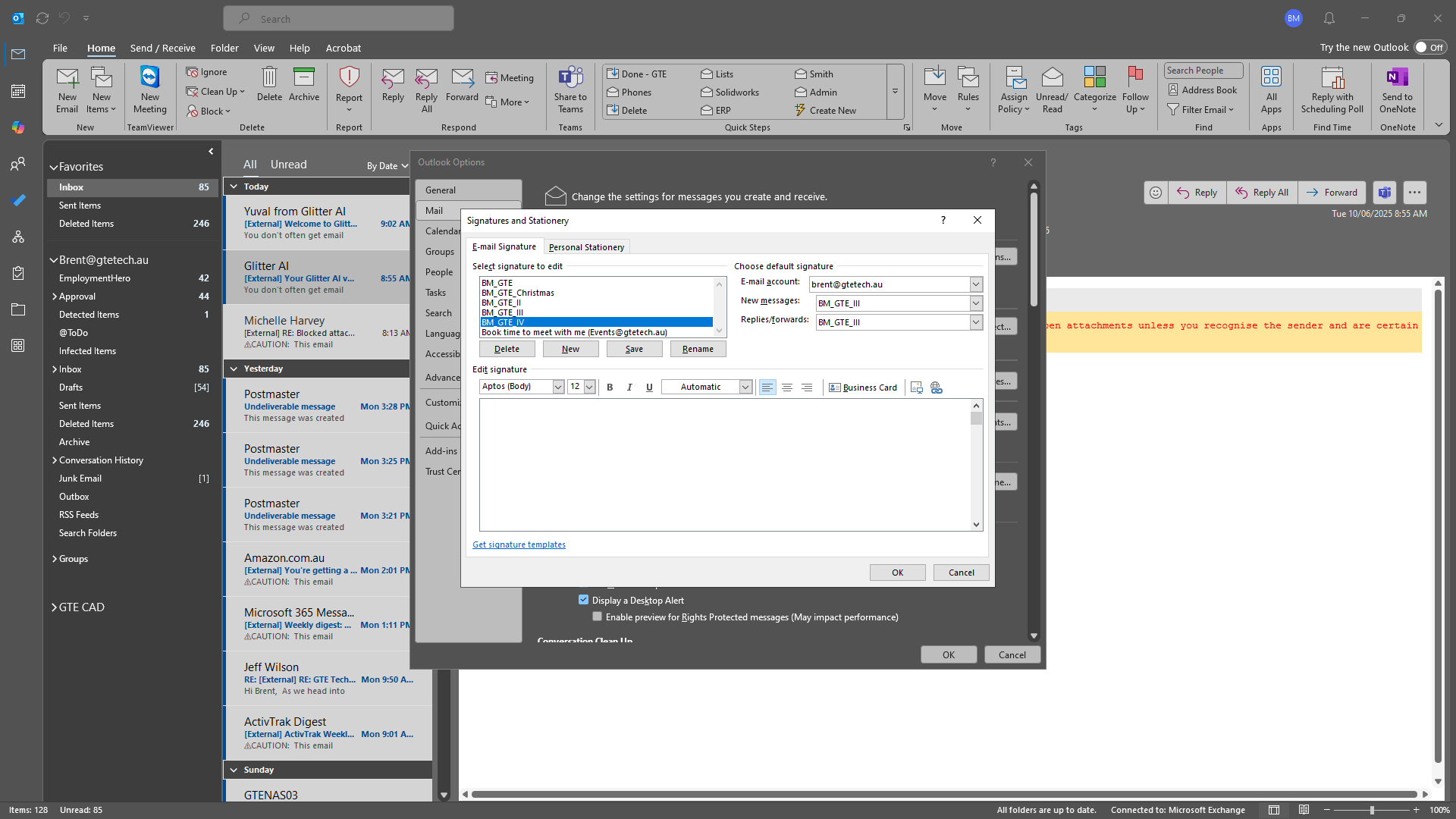Click the Archive icon in ribbon
This screenshot has height=819, width=1456.
click(304, 84)
